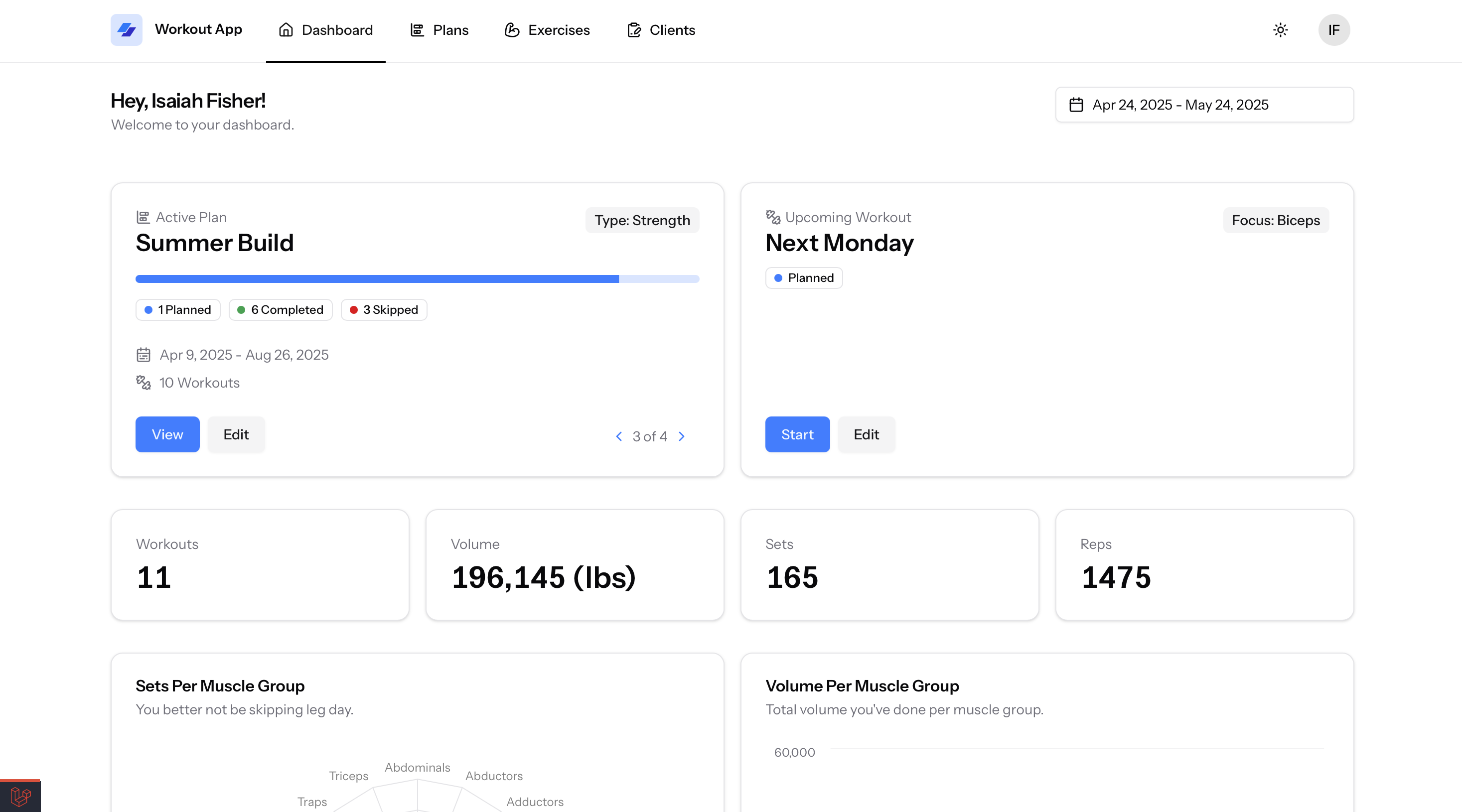This screenshot has height=812, width=1462.
Task: Click the Workout App logo icon
Action: [x=126, y=29]
